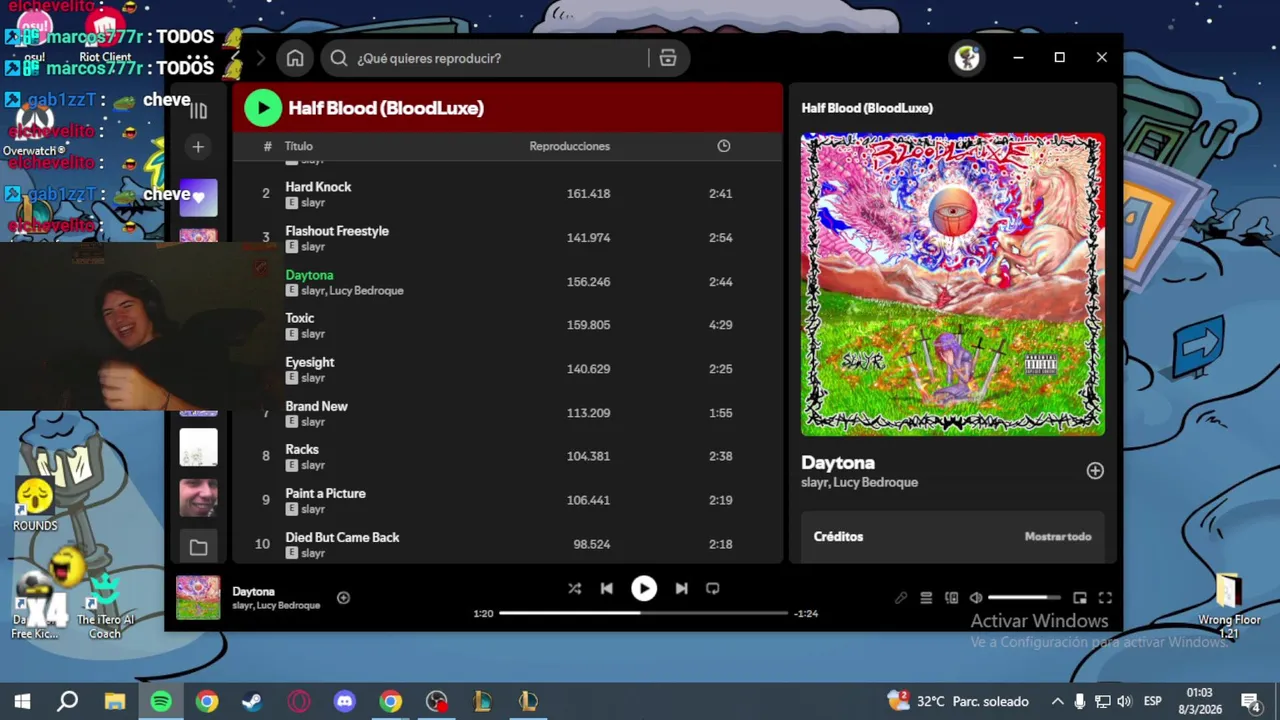Mute the Spotify volume speaker icon
1280x720 pixels.
pos(976,598)
